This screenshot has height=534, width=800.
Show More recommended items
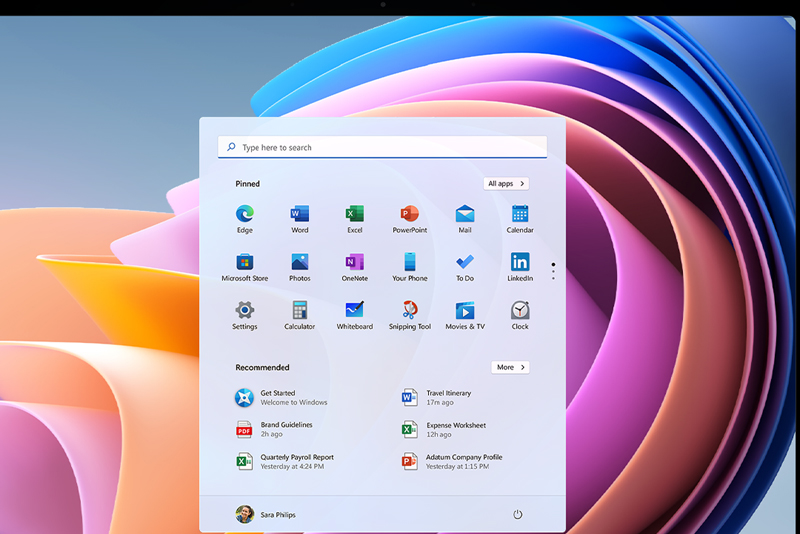tap(510, 367)
